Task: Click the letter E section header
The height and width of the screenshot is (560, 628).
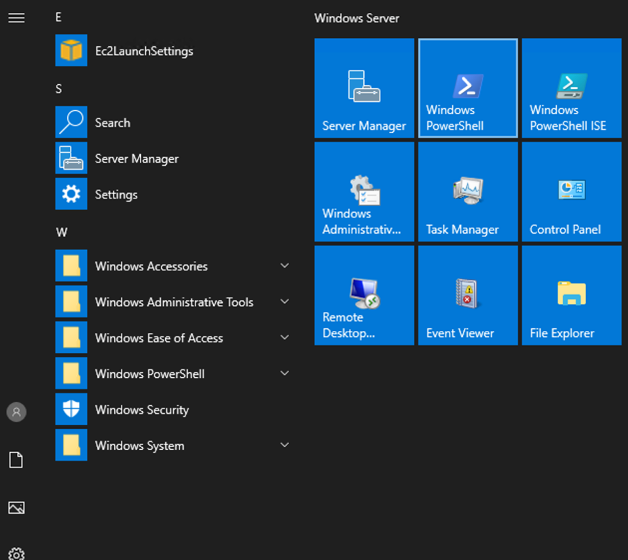Action: (58, 17)
